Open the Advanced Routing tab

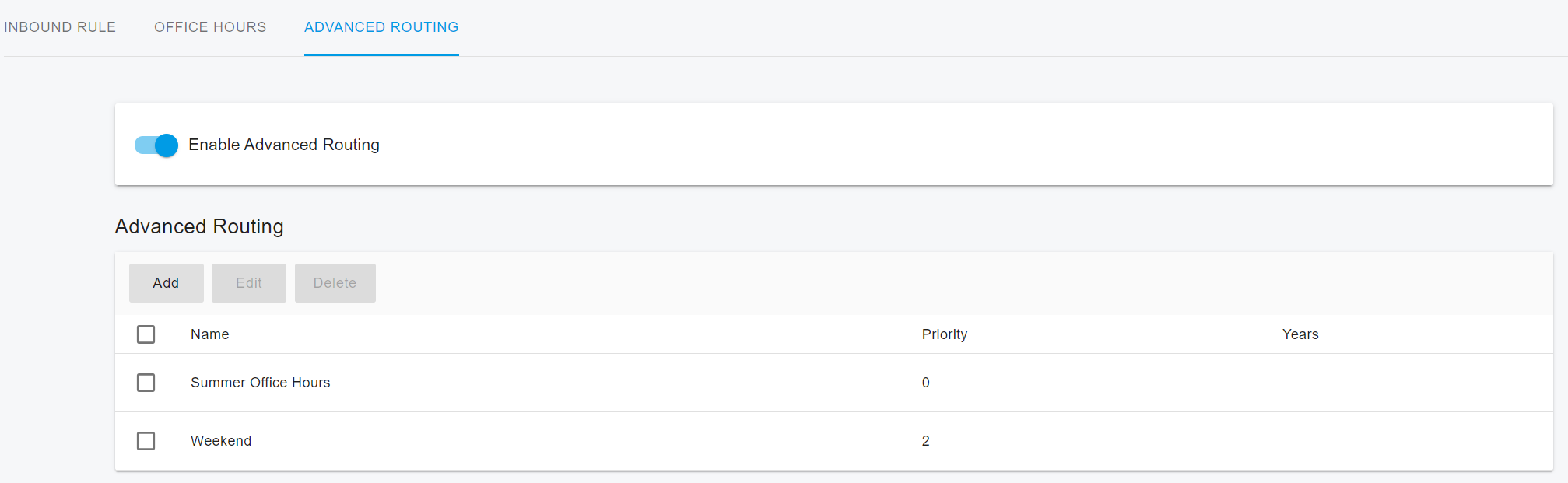point(381,26)
